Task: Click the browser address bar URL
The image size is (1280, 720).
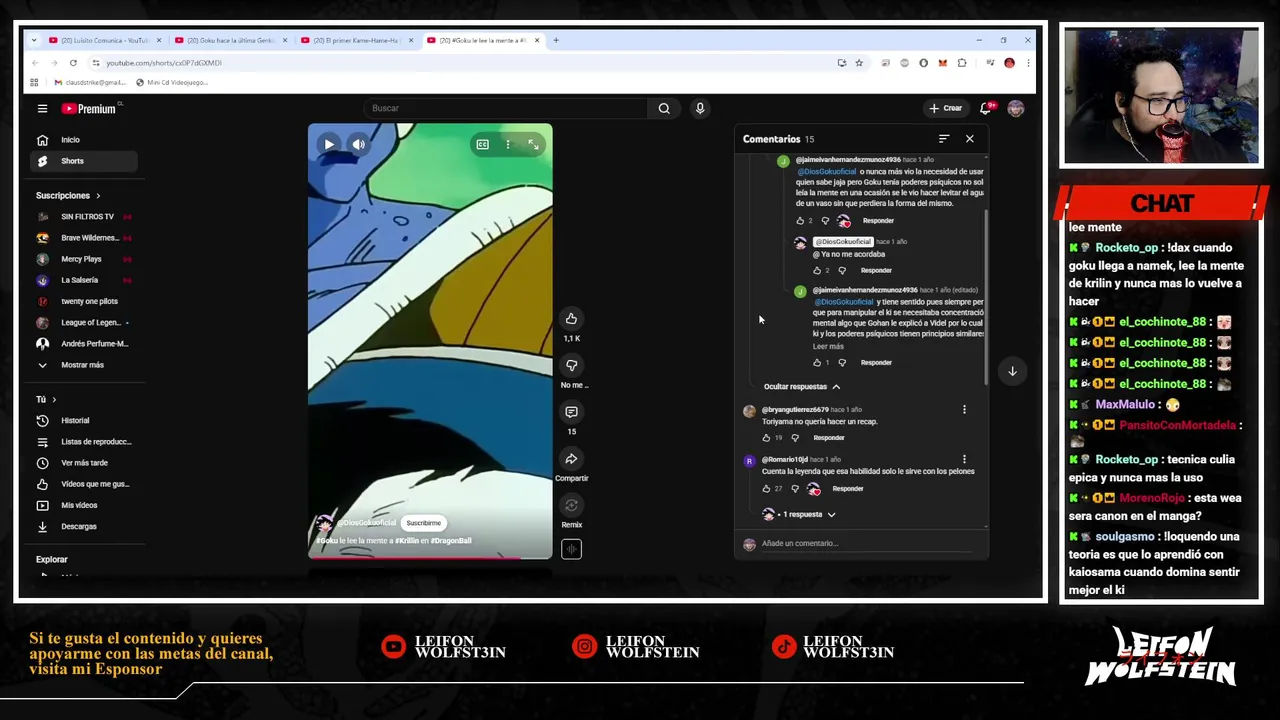Action: click(164, 63)
